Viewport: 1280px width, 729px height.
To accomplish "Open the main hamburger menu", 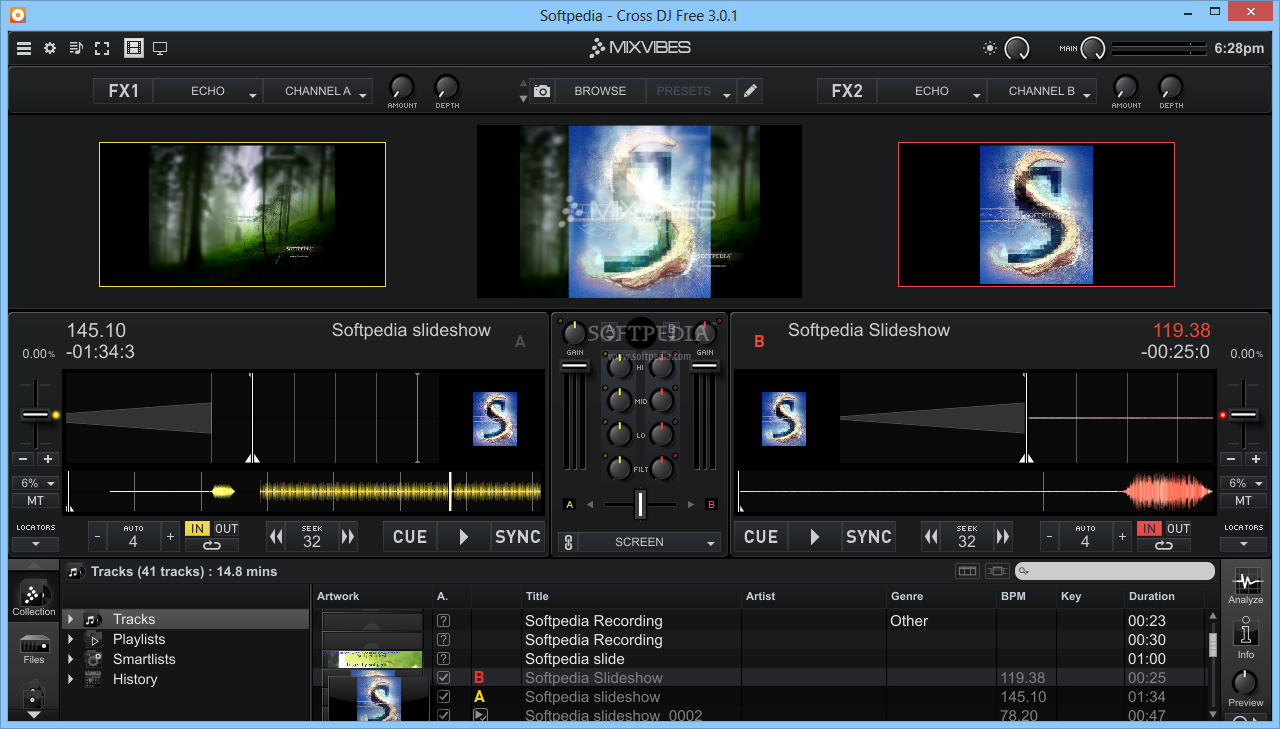I will (x=24, y=48).
